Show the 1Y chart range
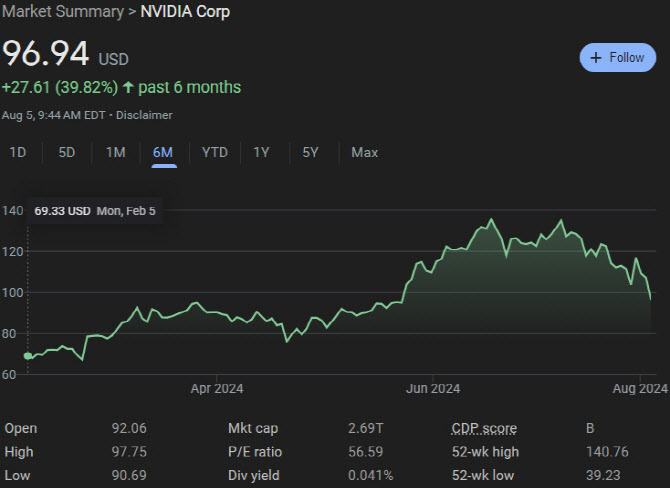This screenshot has height=488, width=670. [x=262, y=153]
